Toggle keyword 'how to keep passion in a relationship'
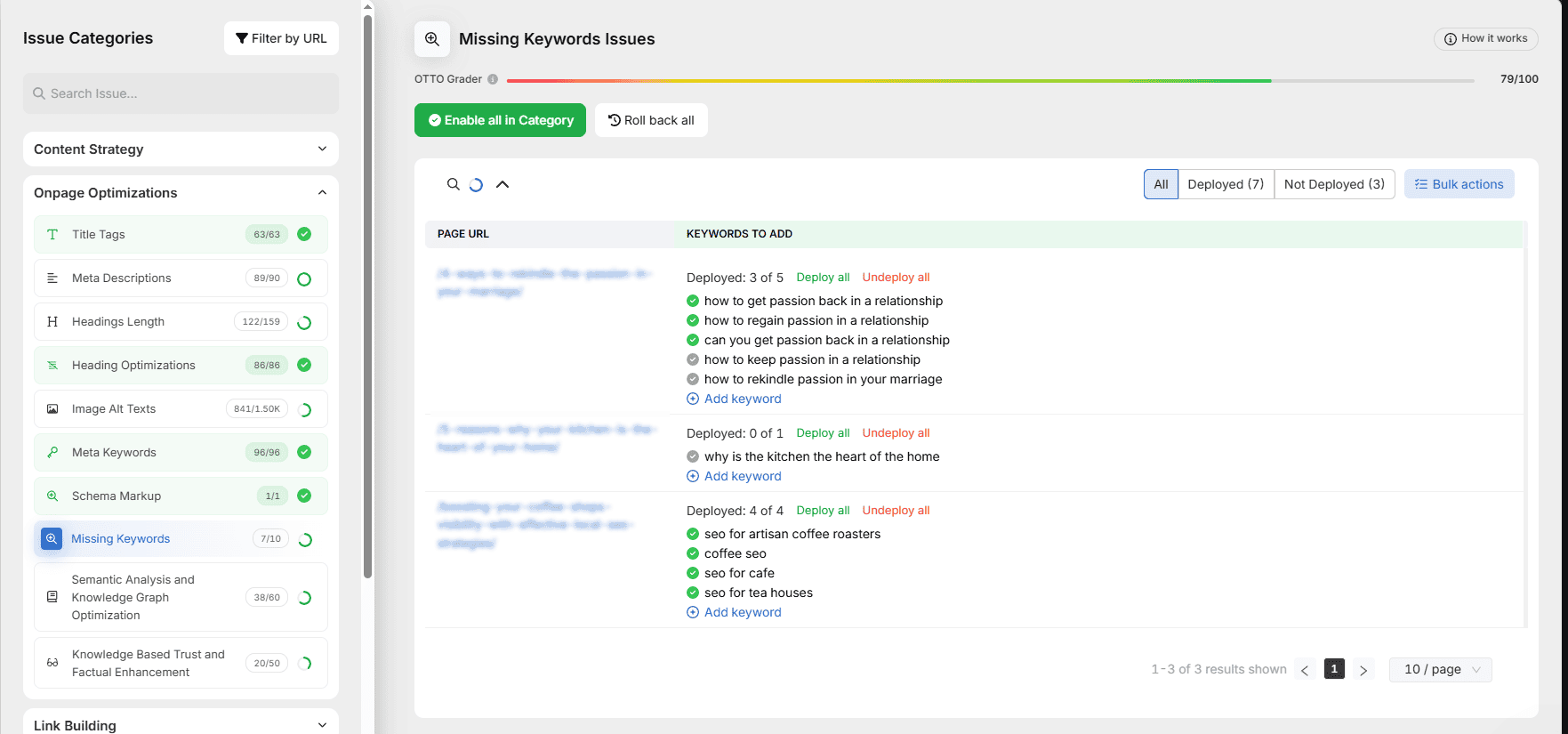Viewport: 1568px width, 734px height. [x=693, y=359]
